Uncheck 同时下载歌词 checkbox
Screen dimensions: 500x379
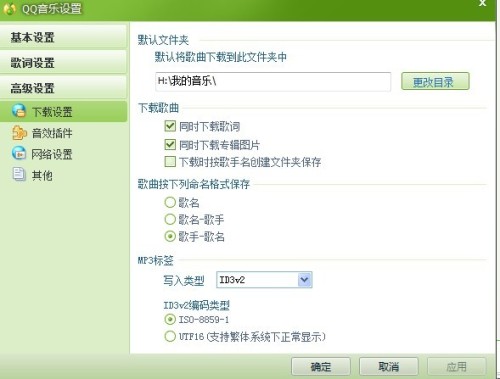pyautogui.click(x=170, y=126)
